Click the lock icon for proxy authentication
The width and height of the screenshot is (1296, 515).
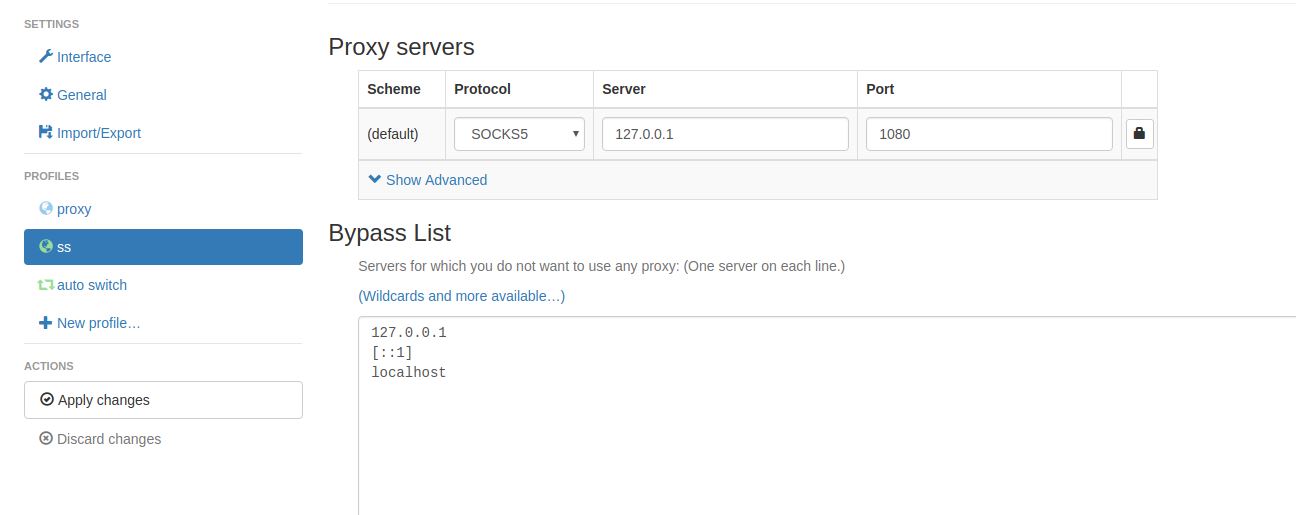(1139, 134)
